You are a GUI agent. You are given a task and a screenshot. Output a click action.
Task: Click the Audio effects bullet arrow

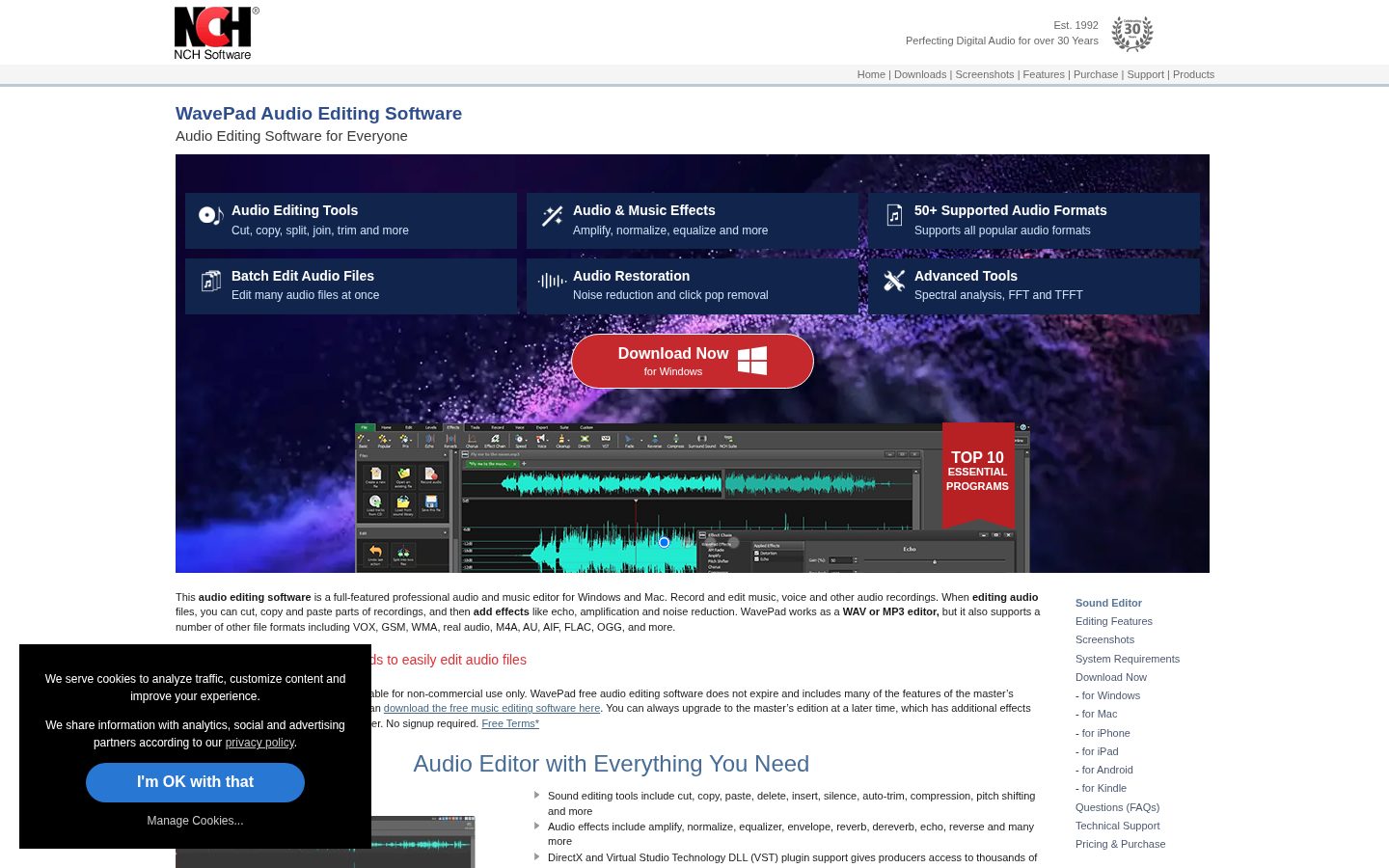click(536, 827)
